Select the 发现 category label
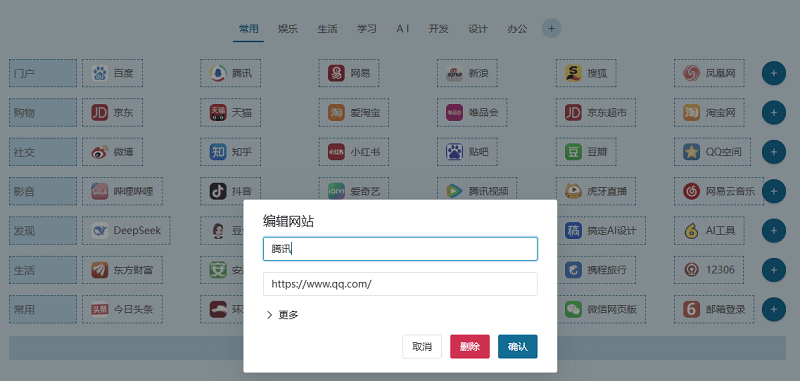The height and width of the screenshot is (381, 800). click(x=43, y=231)
